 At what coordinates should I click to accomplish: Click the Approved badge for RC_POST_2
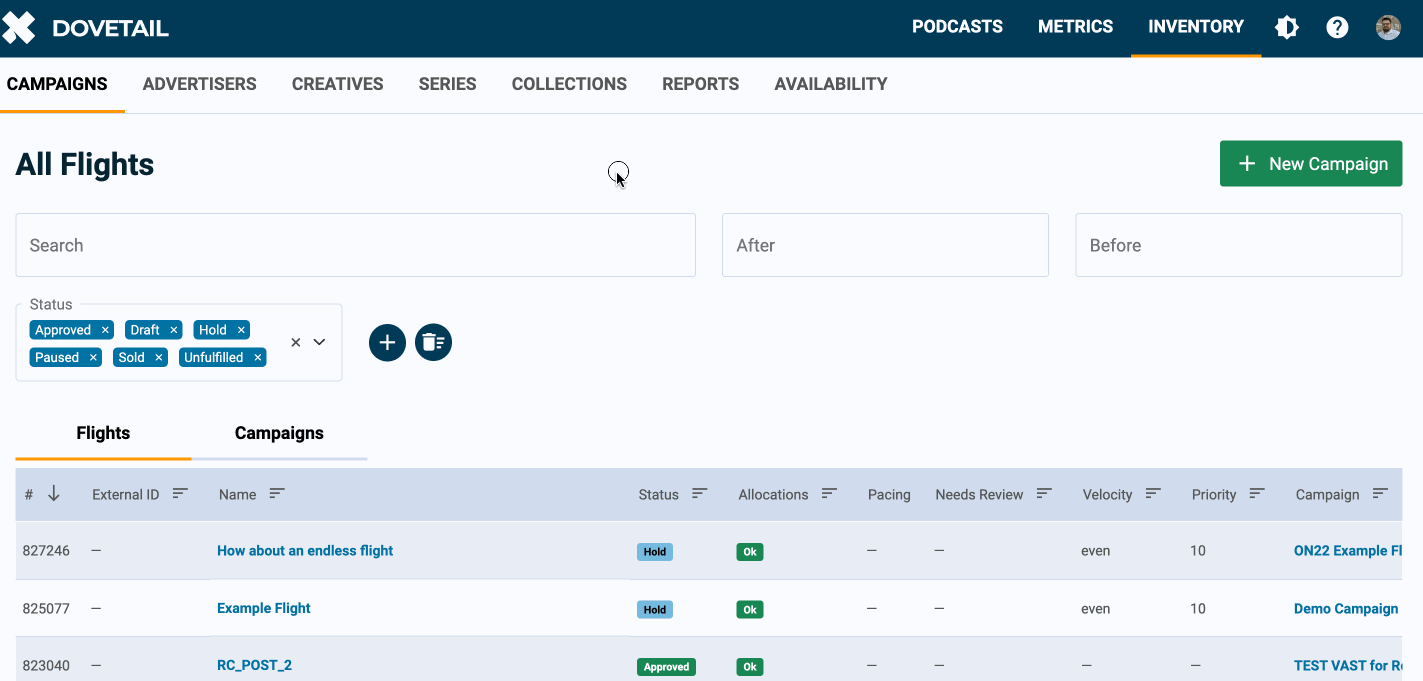coord(666,666)
